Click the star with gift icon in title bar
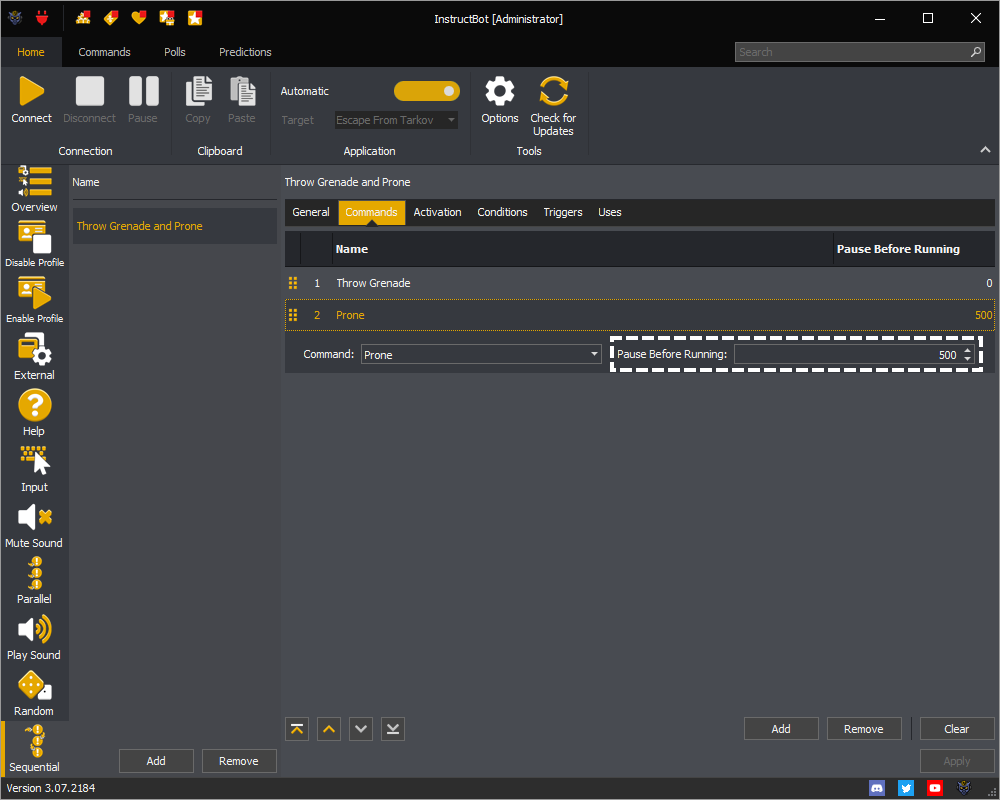 click(x=166, y=18)
